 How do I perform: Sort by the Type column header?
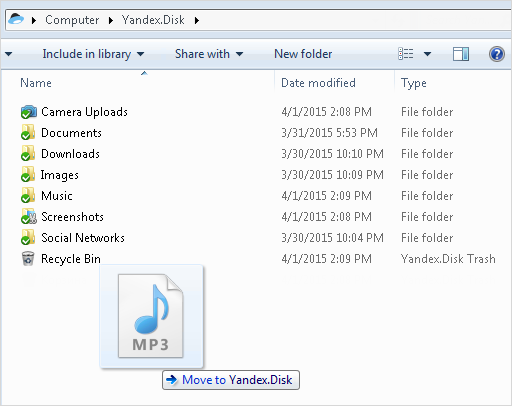[x=414, y=83]
